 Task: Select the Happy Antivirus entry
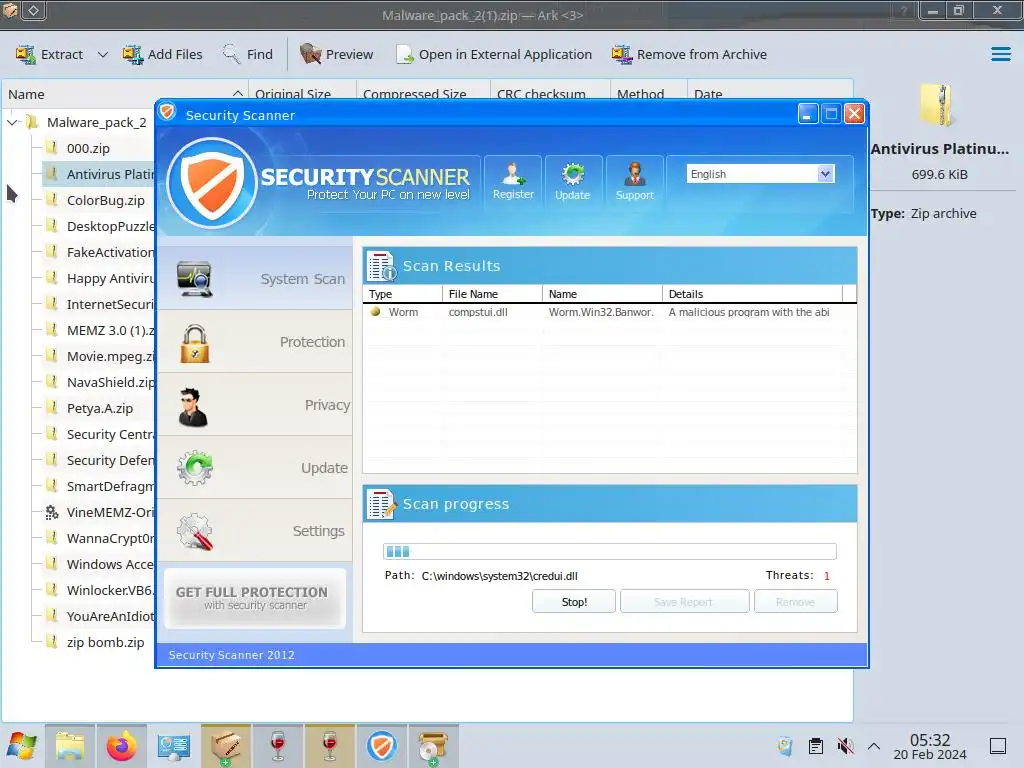coord(99,278)
